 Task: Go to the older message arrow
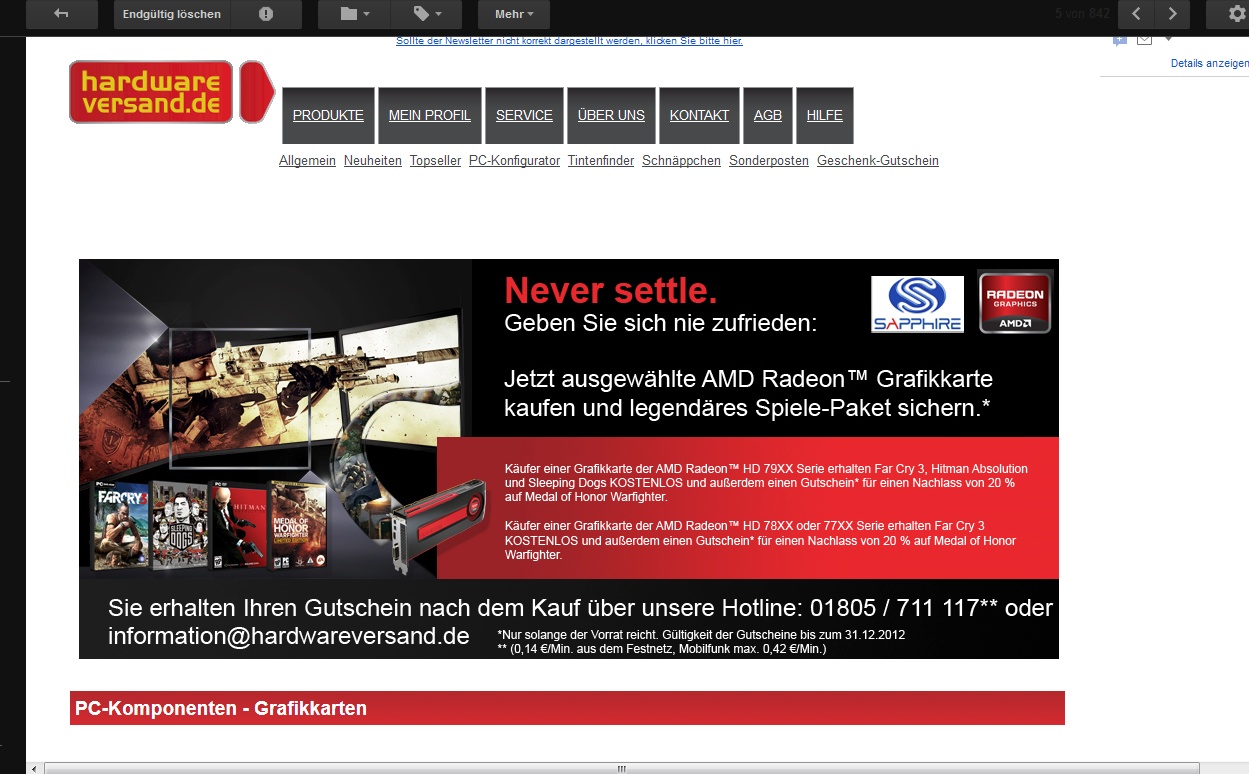pyautogui.click(x=1172, y=14)
